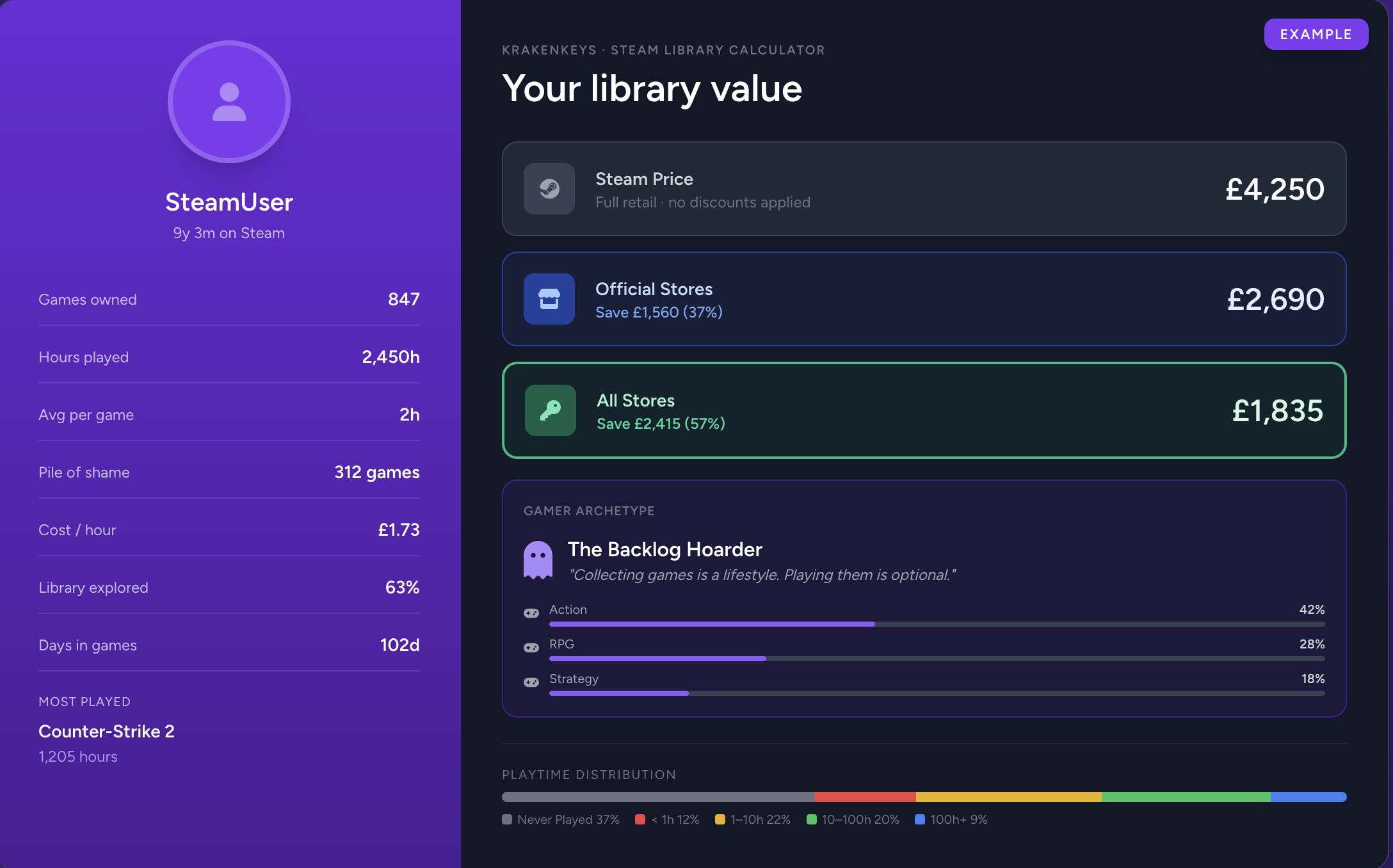Select the Steam Price £4,250 value
1393x868 pixels.
1275,189
